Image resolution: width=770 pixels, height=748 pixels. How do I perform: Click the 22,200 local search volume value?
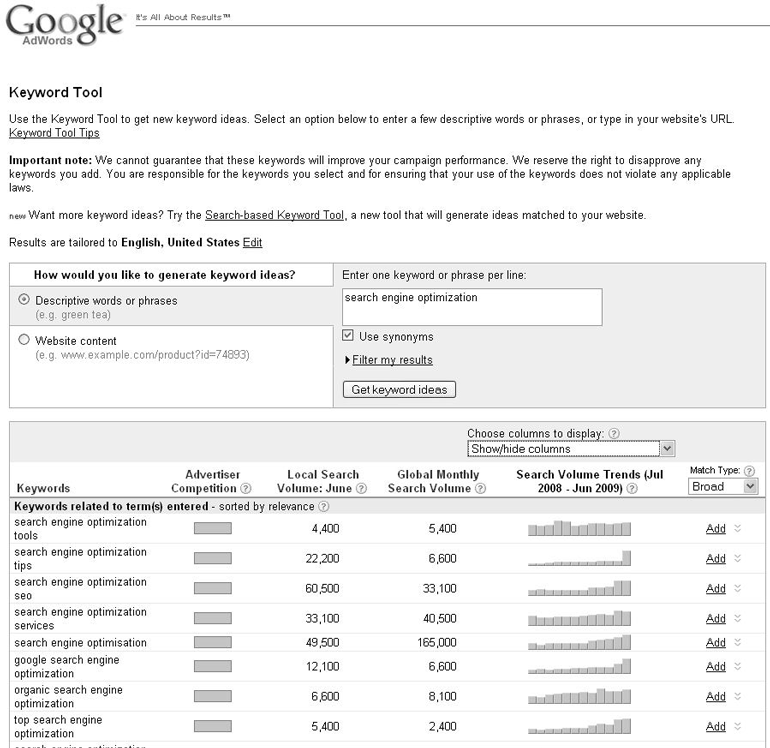[322, 558]
